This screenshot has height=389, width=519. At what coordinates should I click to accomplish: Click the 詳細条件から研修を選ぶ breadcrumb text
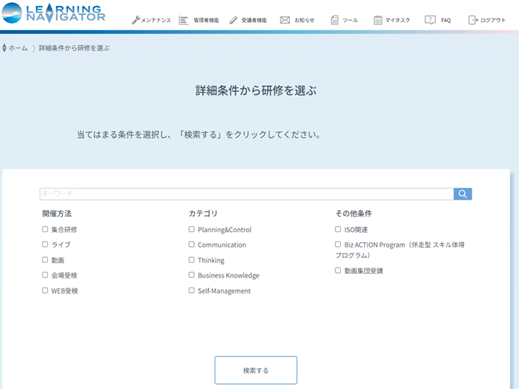point(74,48)
